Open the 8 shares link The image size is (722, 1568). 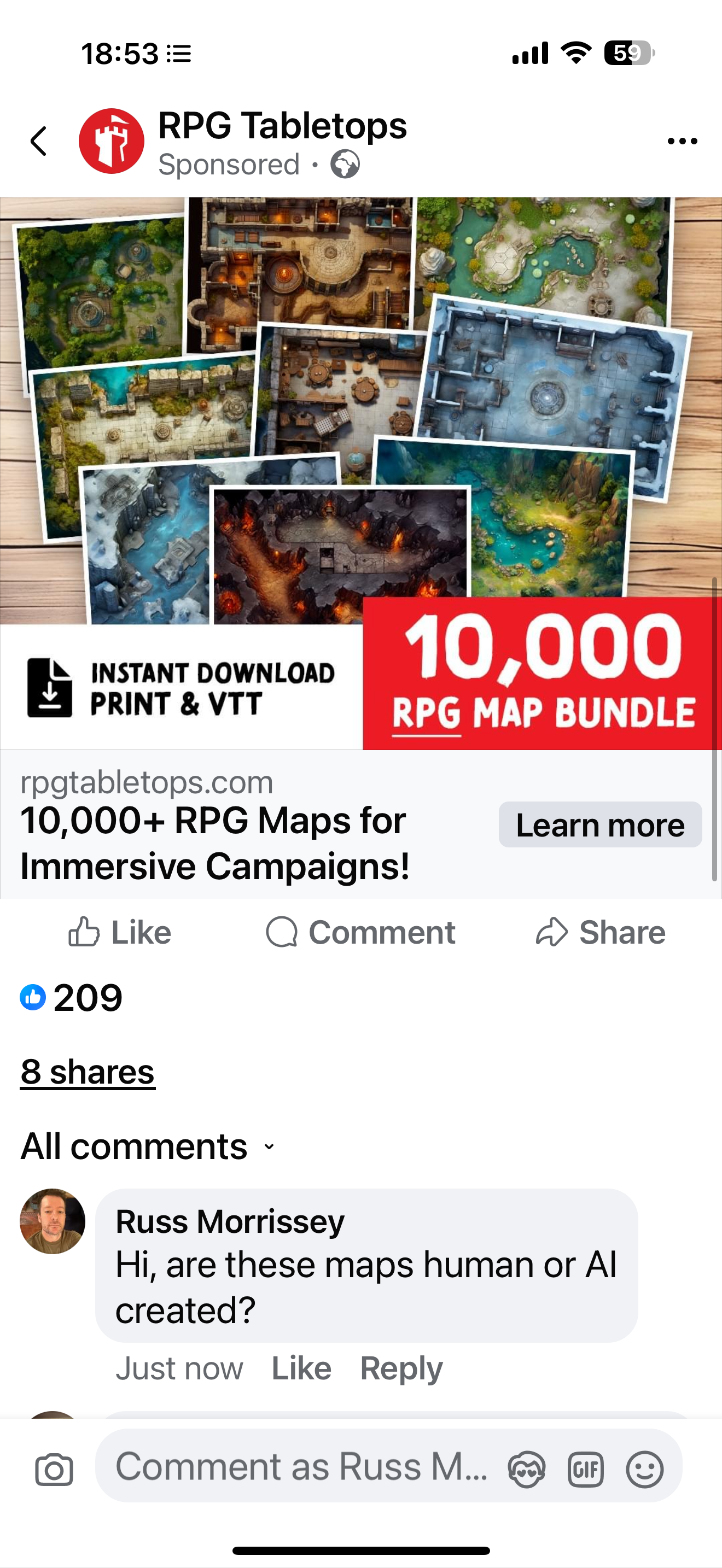88,1072
